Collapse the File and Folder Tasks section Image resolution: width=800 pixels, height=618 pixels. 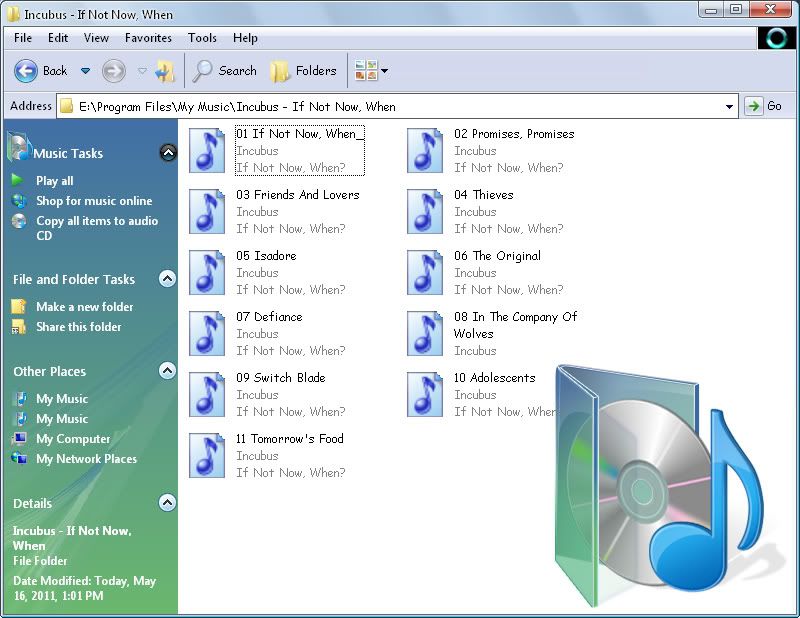[167, 279]
